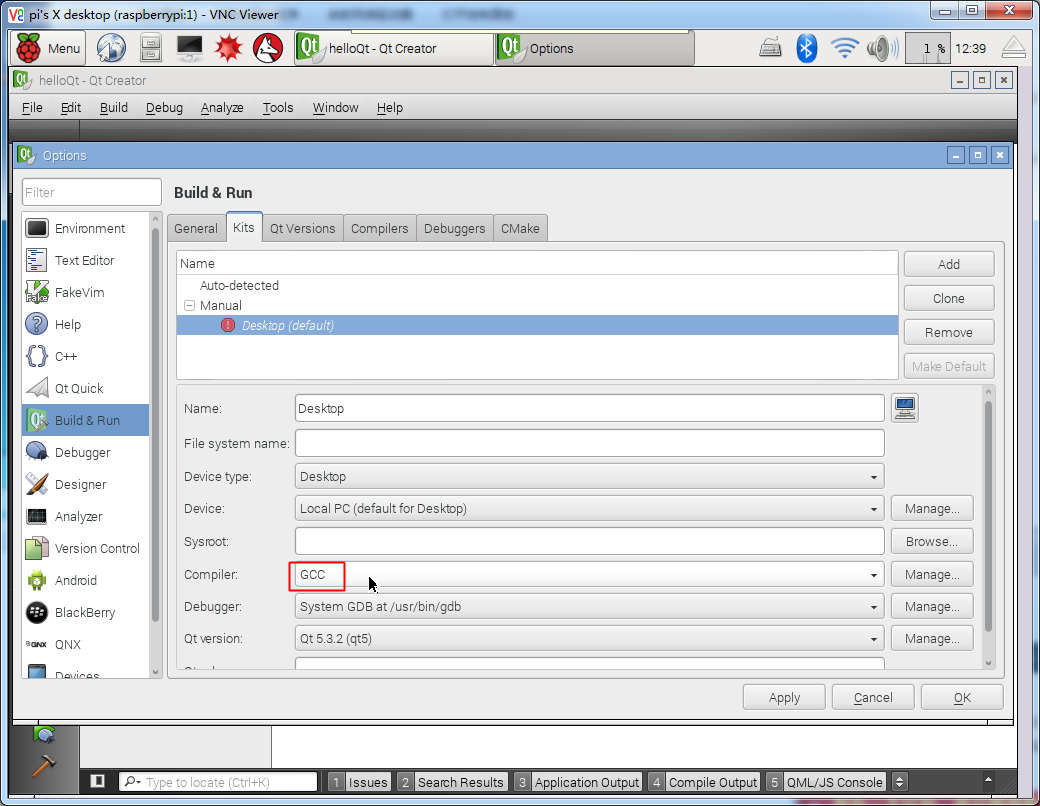This screenshot has width=1040, height=806.
Task: Click the kit Name input field
Action: click(590, 409)
